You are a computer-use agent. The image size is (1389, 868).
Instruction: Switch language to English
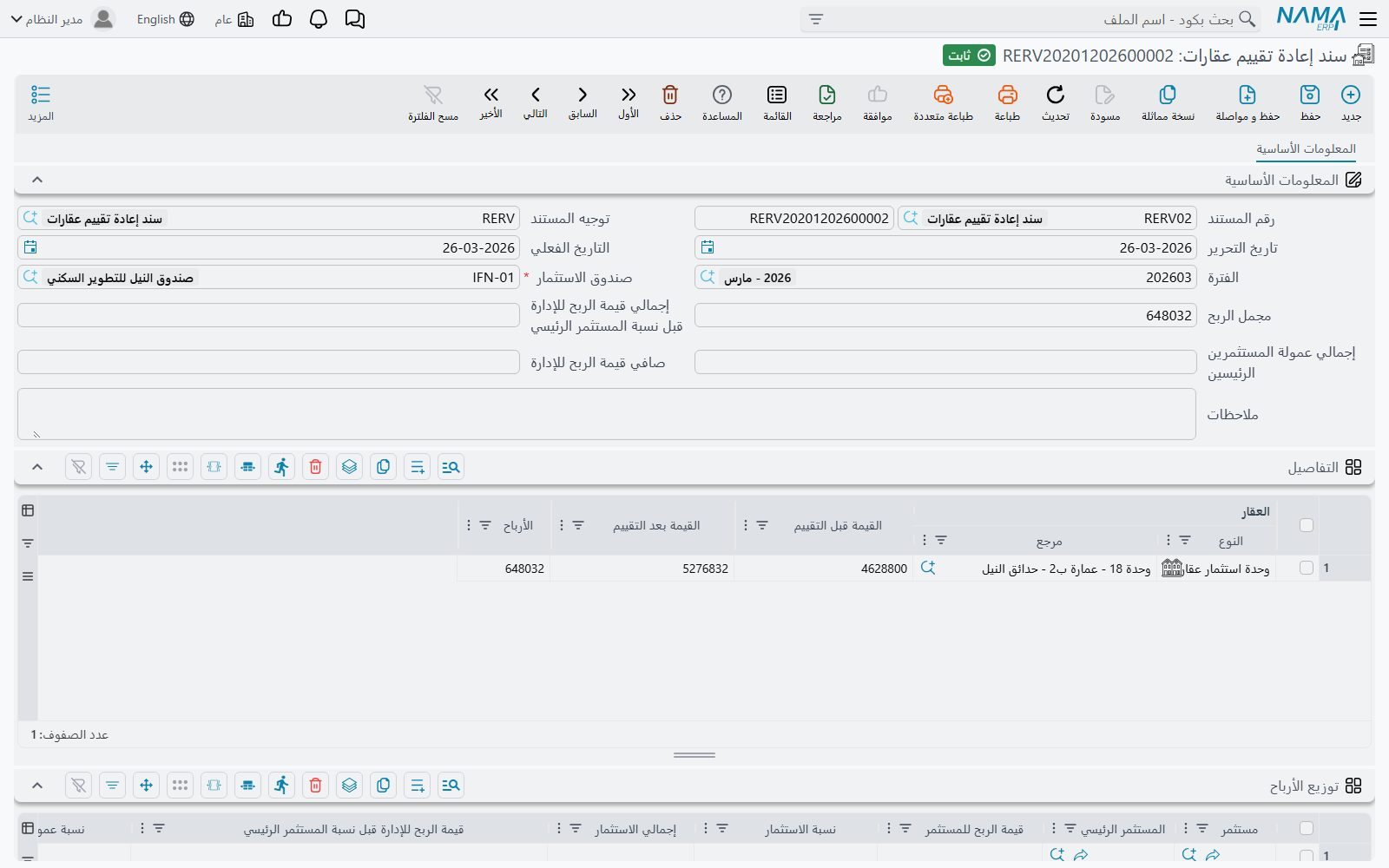click(x=165, y=19)
